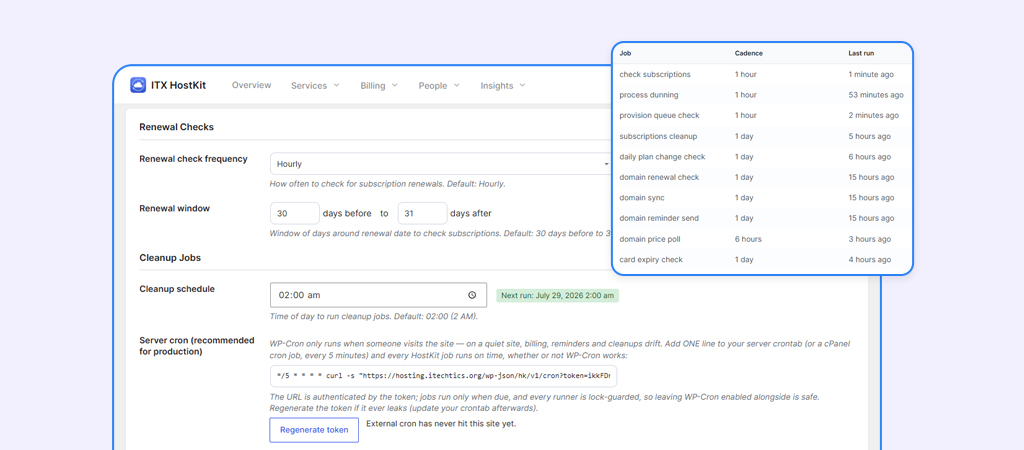Click the 53 minutes ago last run value
The width and height of the screenshot is (1024, 450).
click(x=876, y=95)
